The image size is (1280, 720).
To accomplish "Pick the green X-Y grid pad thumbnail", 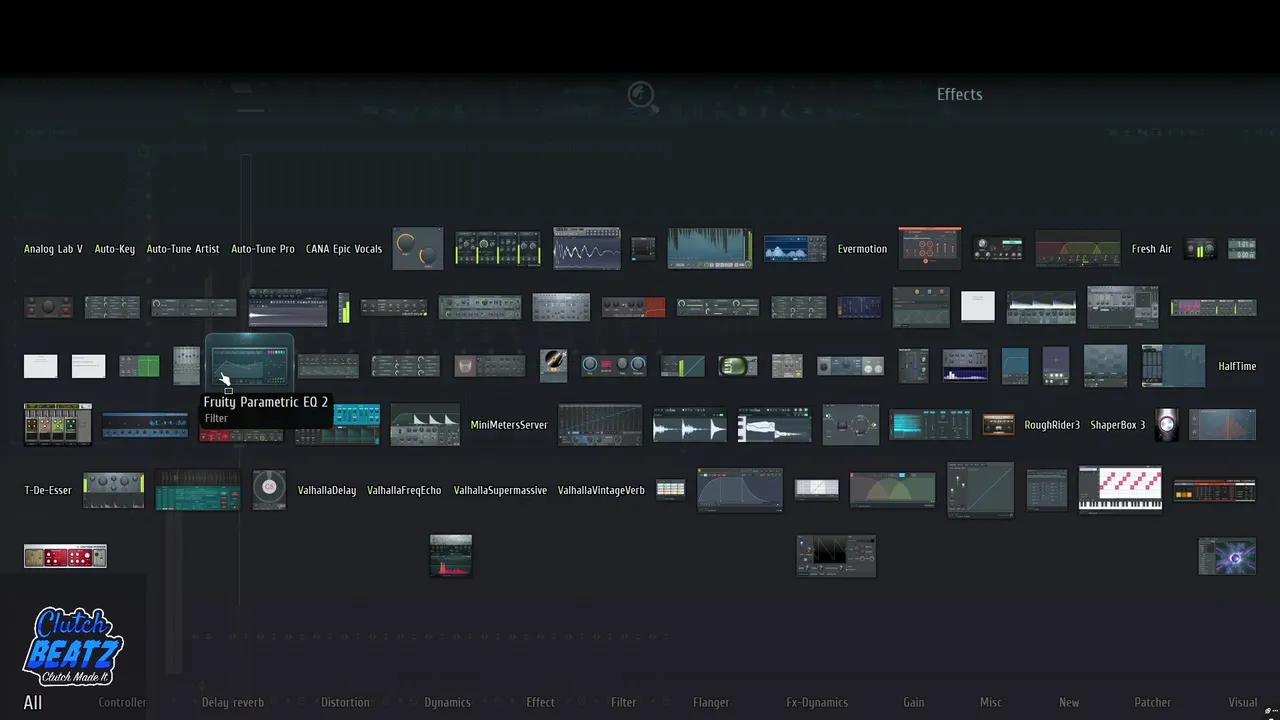I will pyautogui.click(x=139, y=366).
